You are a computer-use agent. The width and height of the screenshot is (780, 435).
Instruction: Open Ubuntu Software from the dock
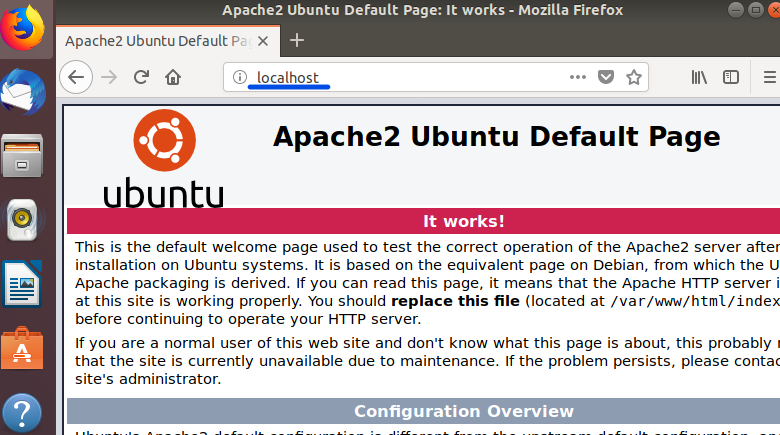coord(22,348)
